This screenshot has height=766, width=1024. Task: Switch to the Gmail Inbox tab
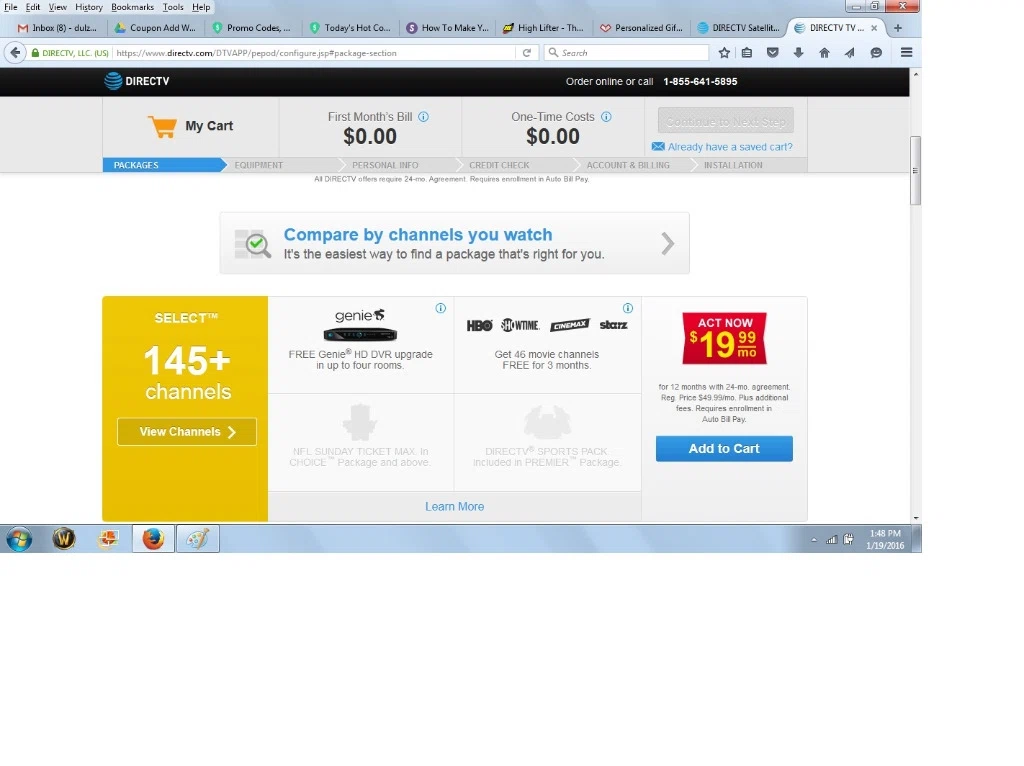point(57,28)
